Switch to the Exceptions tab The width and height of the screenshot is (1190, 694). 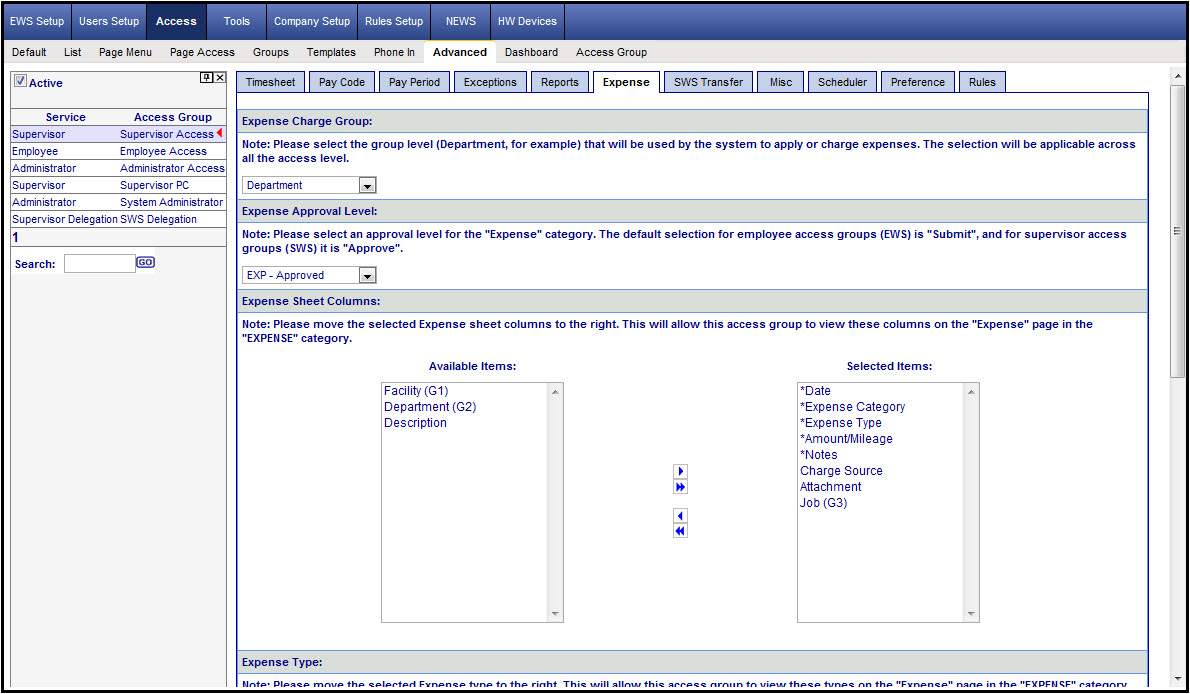pos(490,82)
